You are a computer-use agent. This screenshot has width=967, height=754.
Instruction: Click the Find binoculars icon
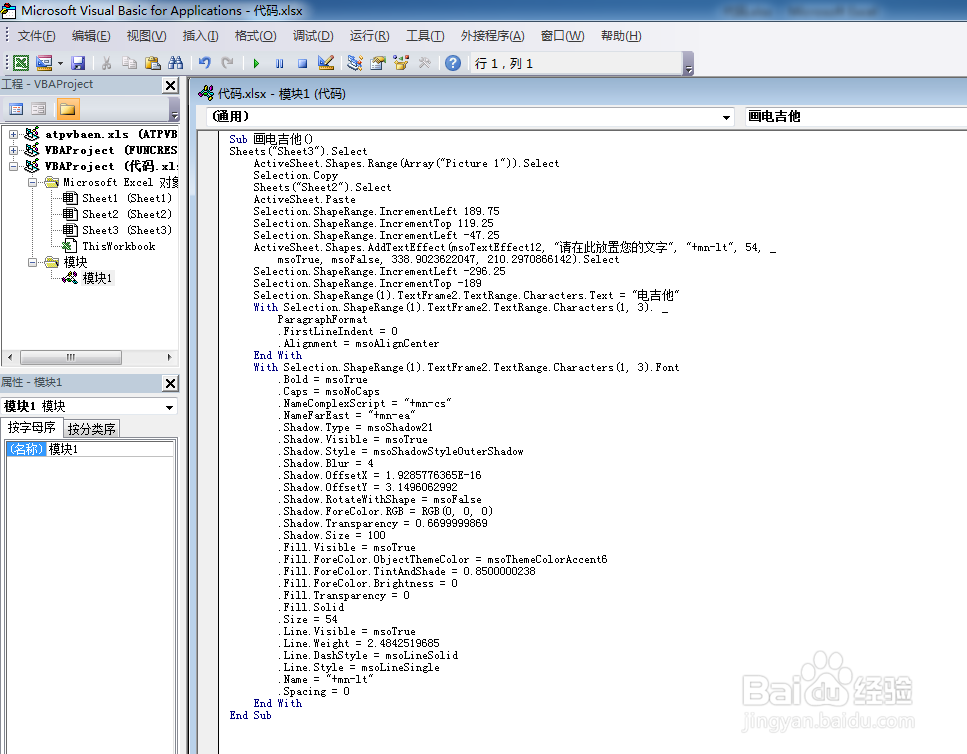click(x=176, y=63)
